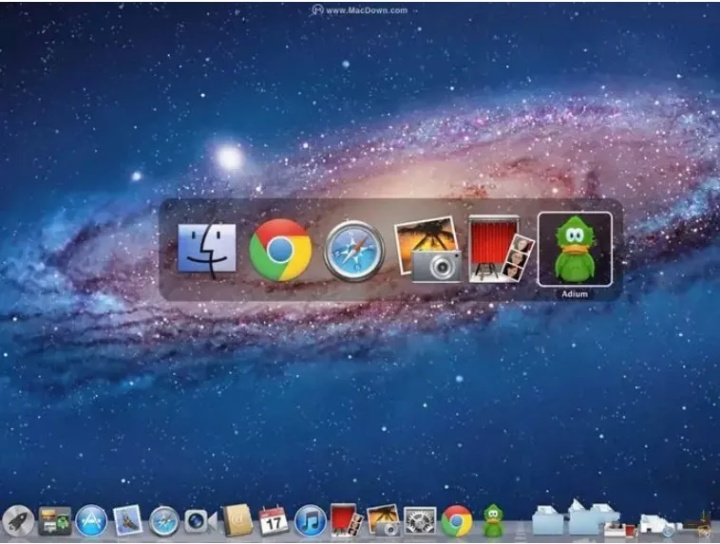The image size is (720, 544).
Task: Open Photo Booth from the Dock
Action: pyautogui.click(x=347, y=520)
